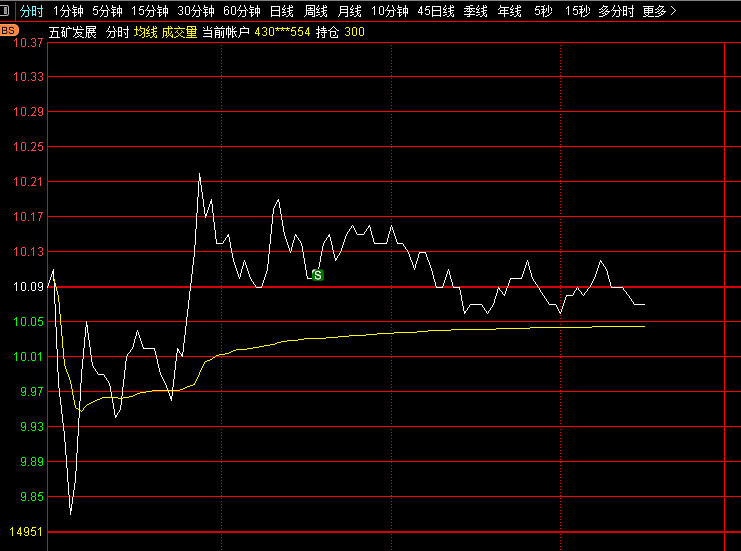Screen dimensions: 741x551
Task: Click the 9.85 price axis label
Action: click(x=32, y=497)
